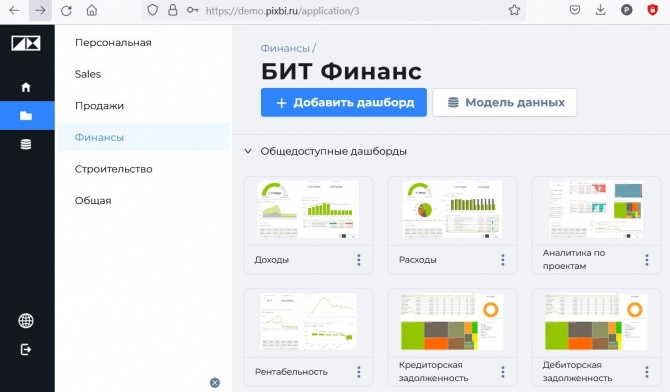This screenshot has width=670, height=392.
Task: Collapse the Общедоступные дашборды section
Action: (248, 151)
